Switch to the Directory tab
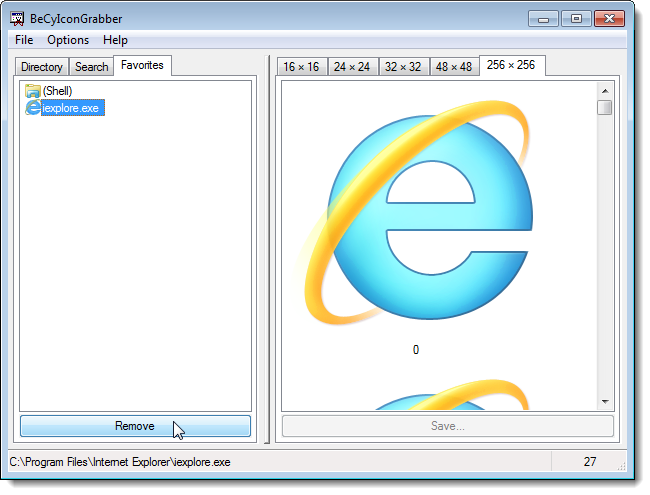650x495 pixels. pos(42,67)
